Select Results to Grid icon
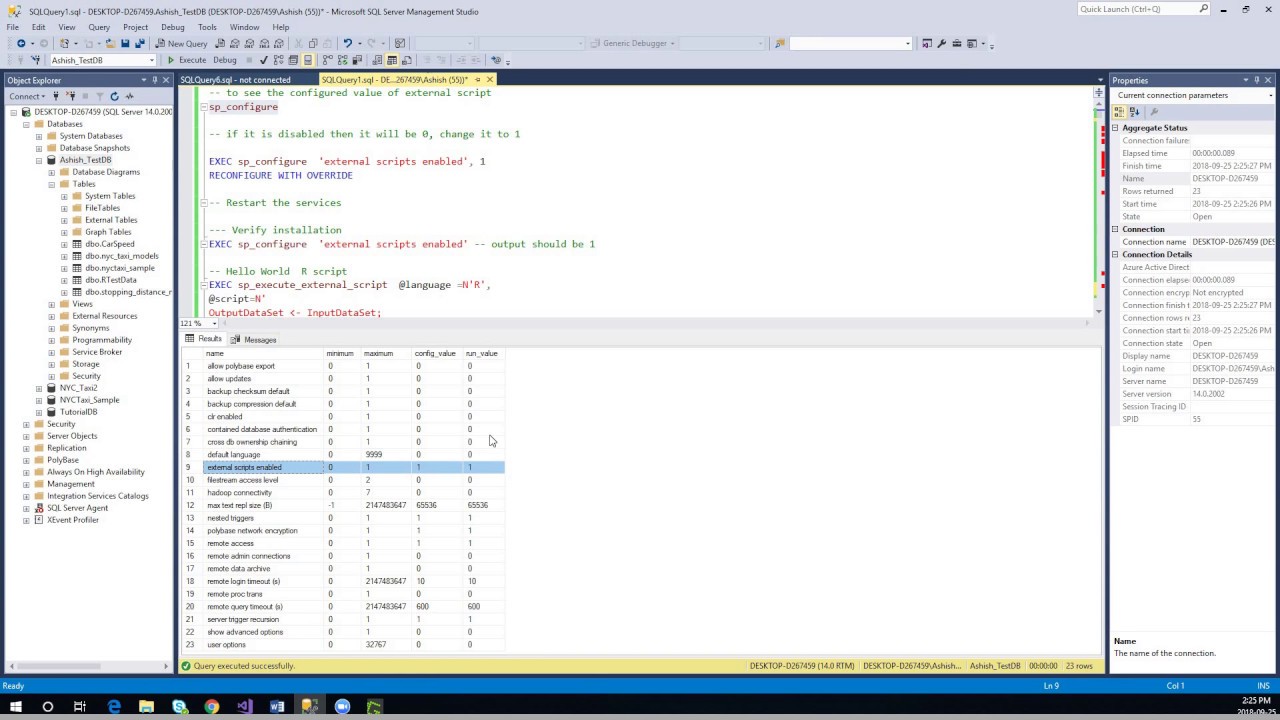 tap(391, 60)
